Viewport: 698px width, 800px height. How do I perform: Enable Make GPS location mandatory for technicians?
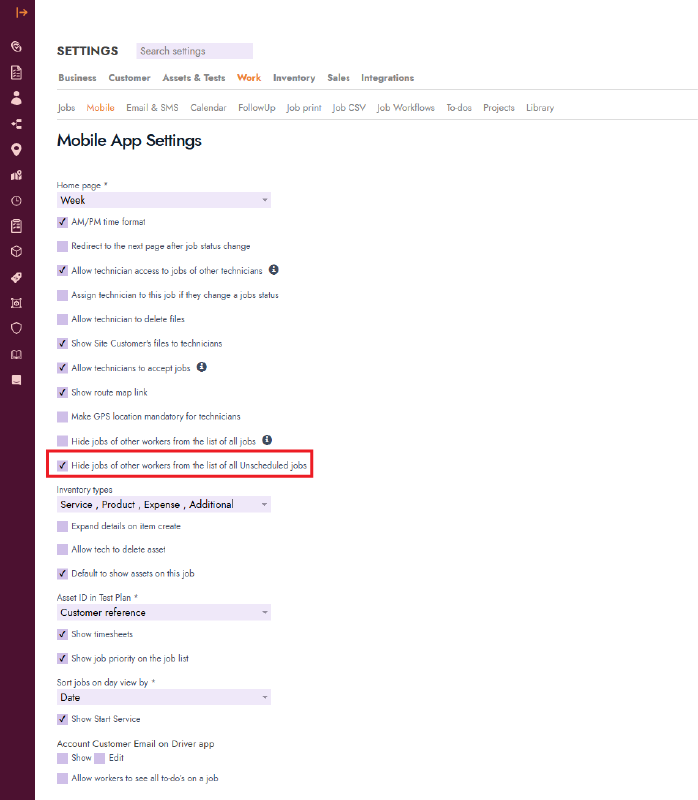tap(62, 417)
